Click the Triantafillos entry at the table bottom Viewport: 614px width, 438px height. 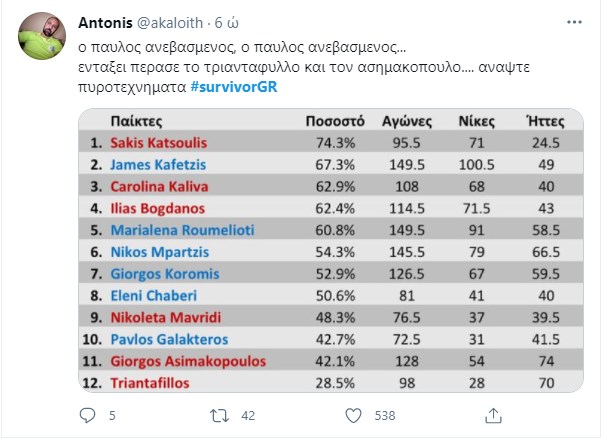[x=150, y=383]
